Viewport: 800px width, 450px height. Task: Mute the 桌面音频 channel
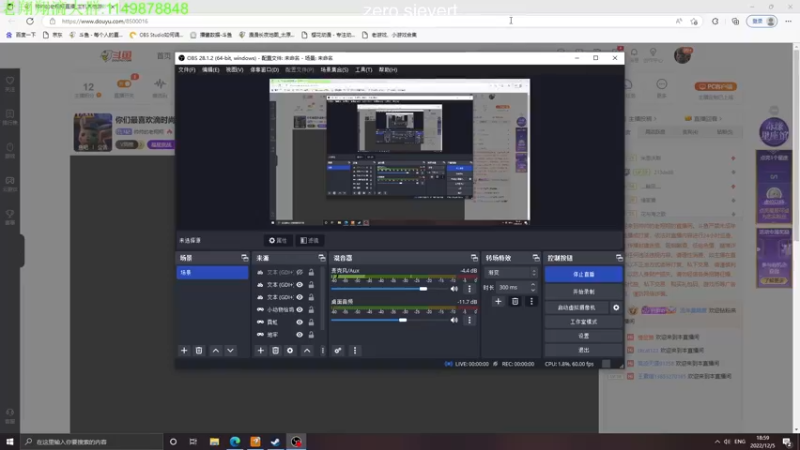pos(454,320)
